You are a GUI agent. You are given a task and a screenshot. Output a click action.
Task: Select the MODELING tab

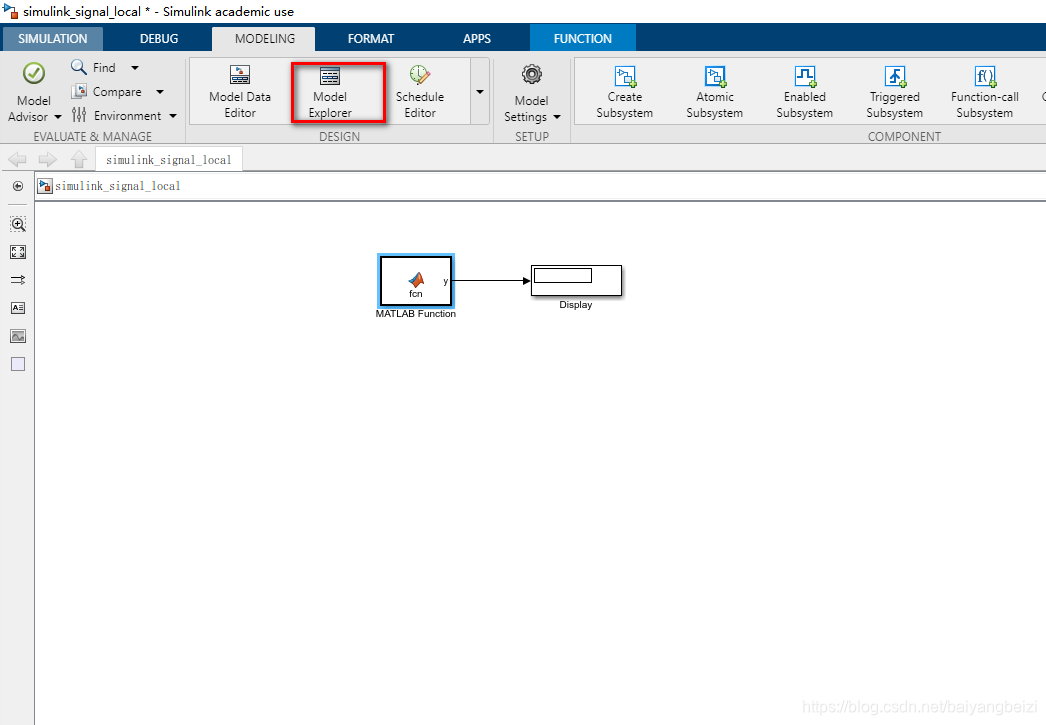point(264,39)
